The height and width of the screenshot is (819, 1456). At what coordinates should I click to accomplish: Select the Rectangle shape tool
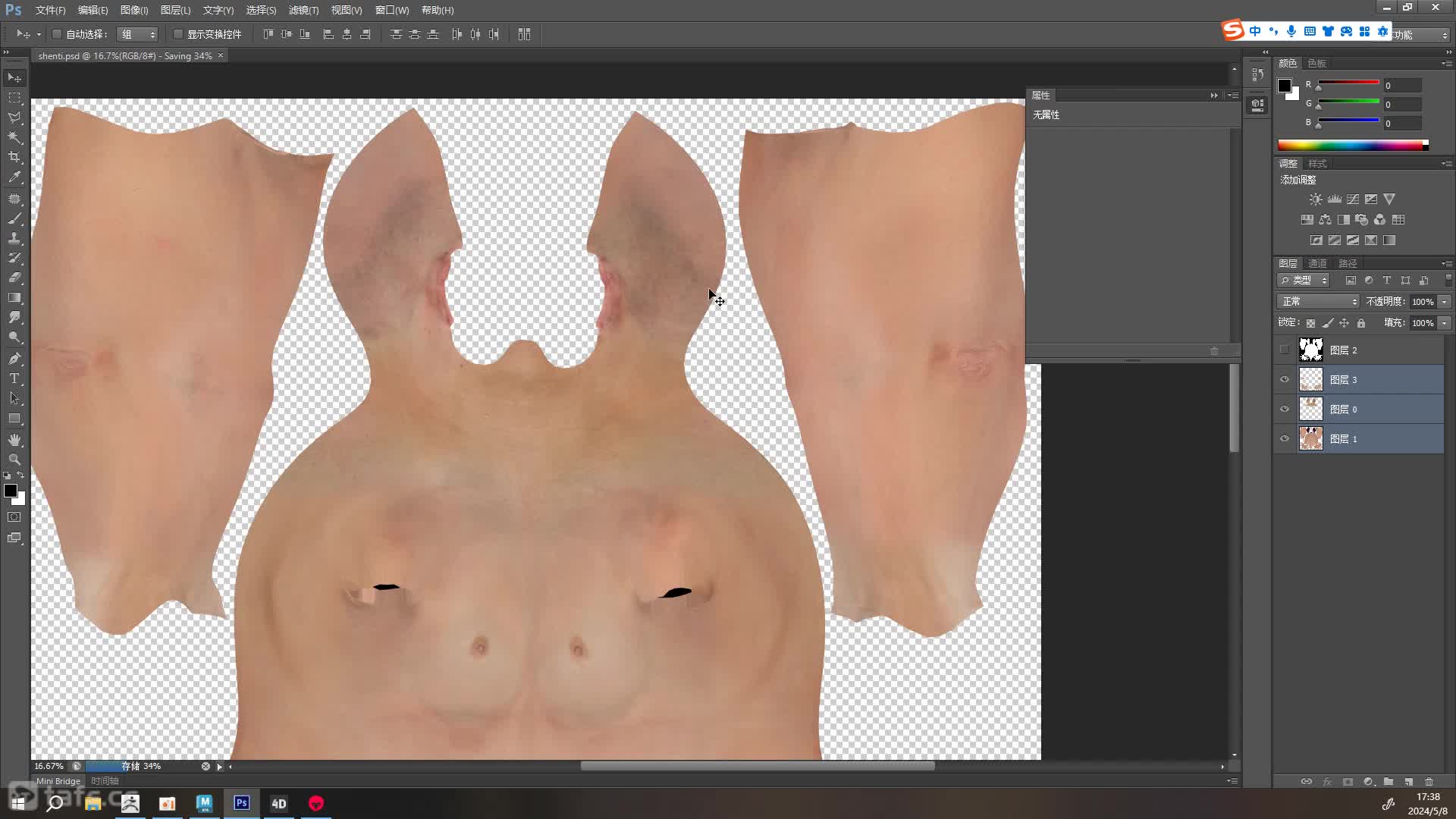(x=14, y=418)
